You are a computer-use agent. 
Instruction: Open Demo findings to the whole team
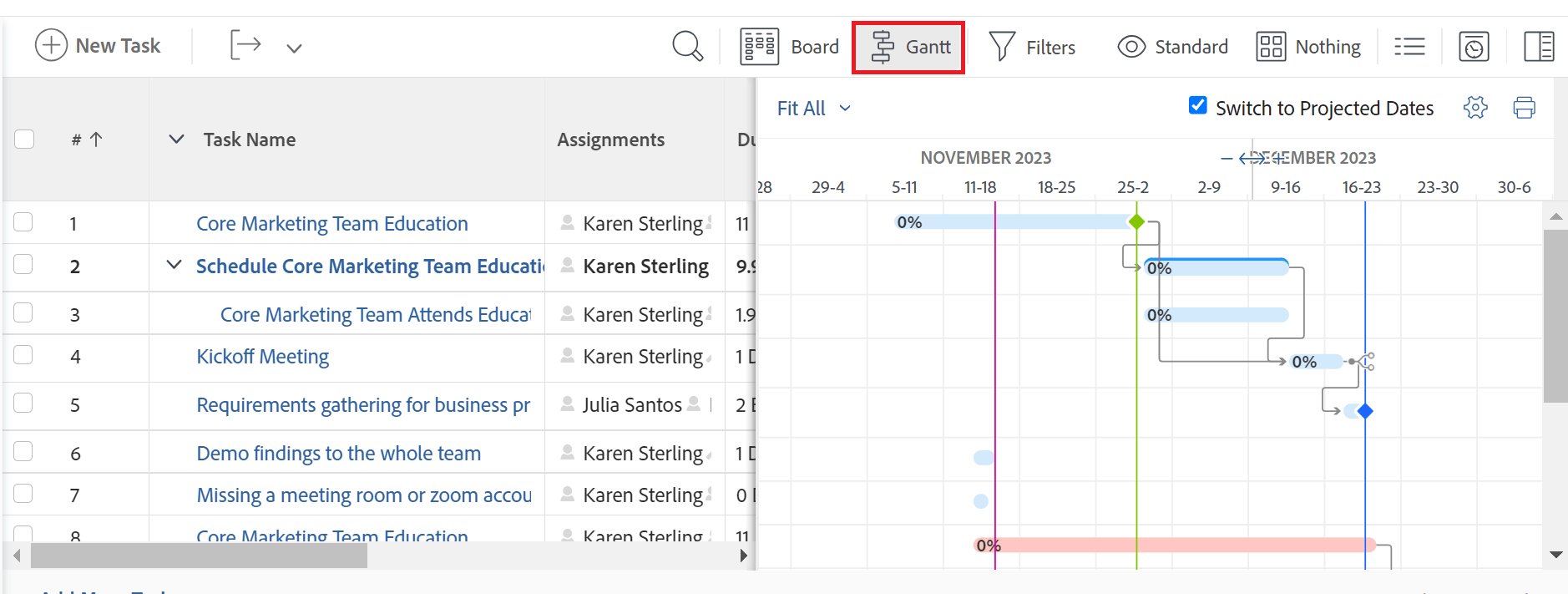point(338,454)
